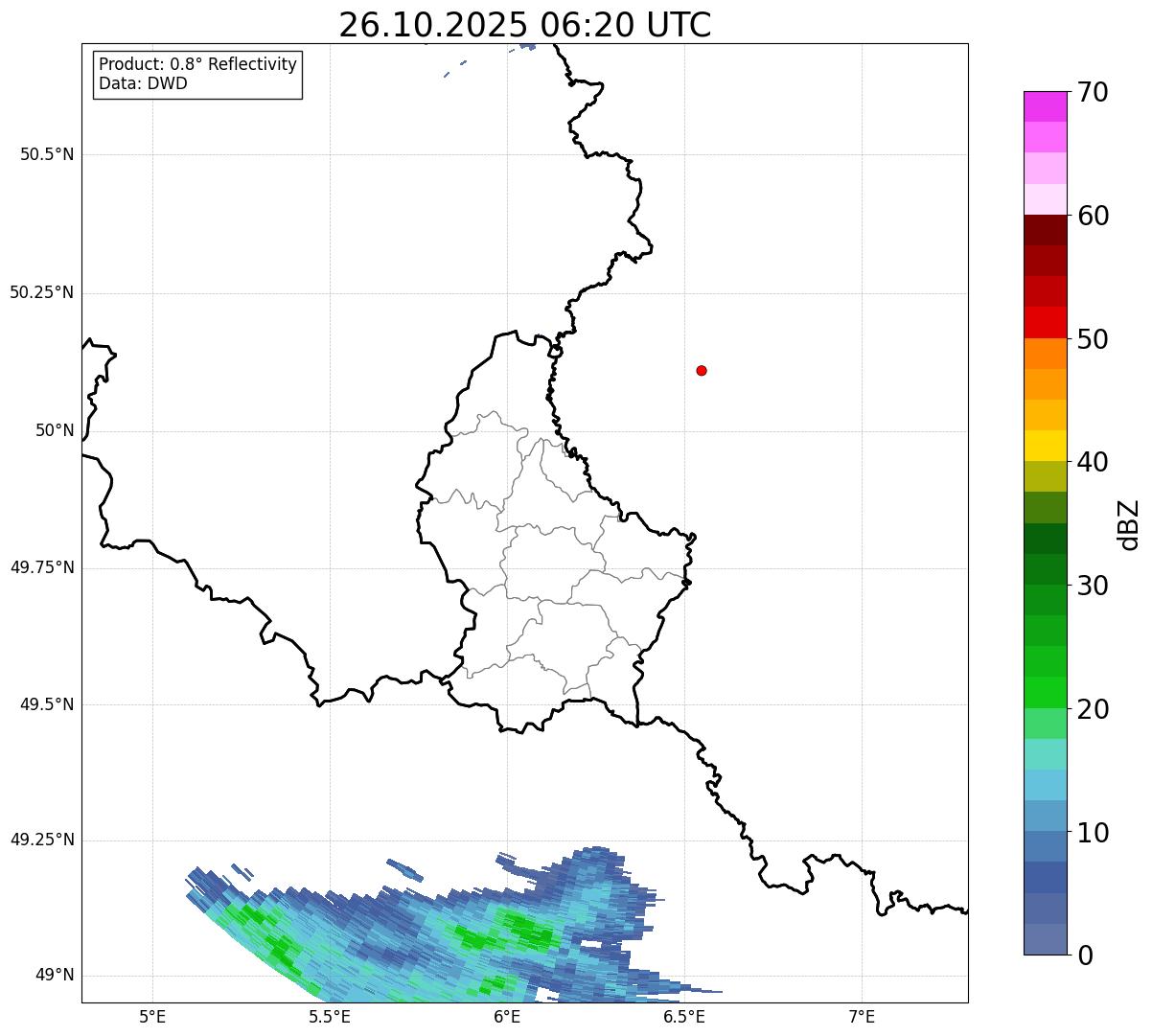Click the 49.75°N latitude label
Image resolution: width=1152 pixels, height=1036 pixels.
point(42,567)
